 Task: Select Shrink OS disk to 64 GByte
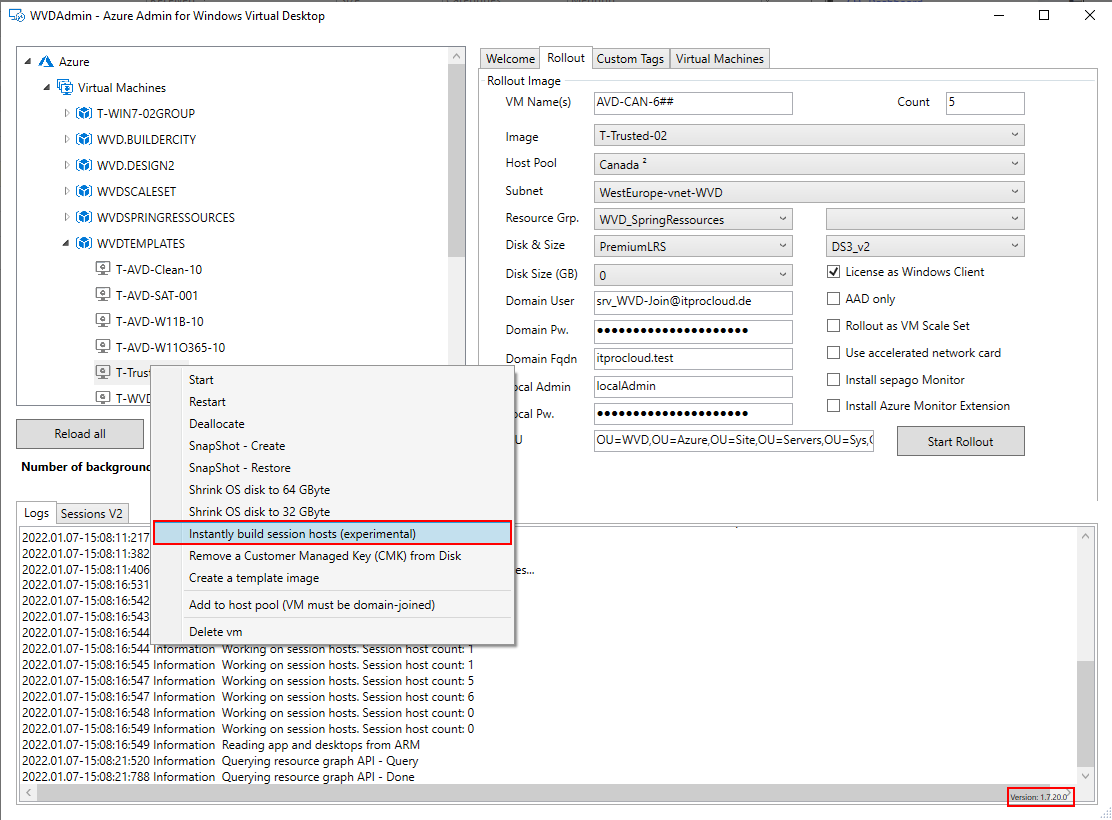[x=332, y=489]
